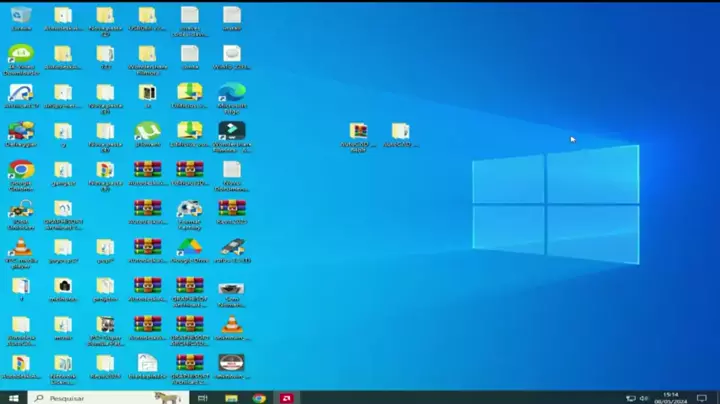Select the Wondershare Filmora desktop shortcut

point(232,131)
